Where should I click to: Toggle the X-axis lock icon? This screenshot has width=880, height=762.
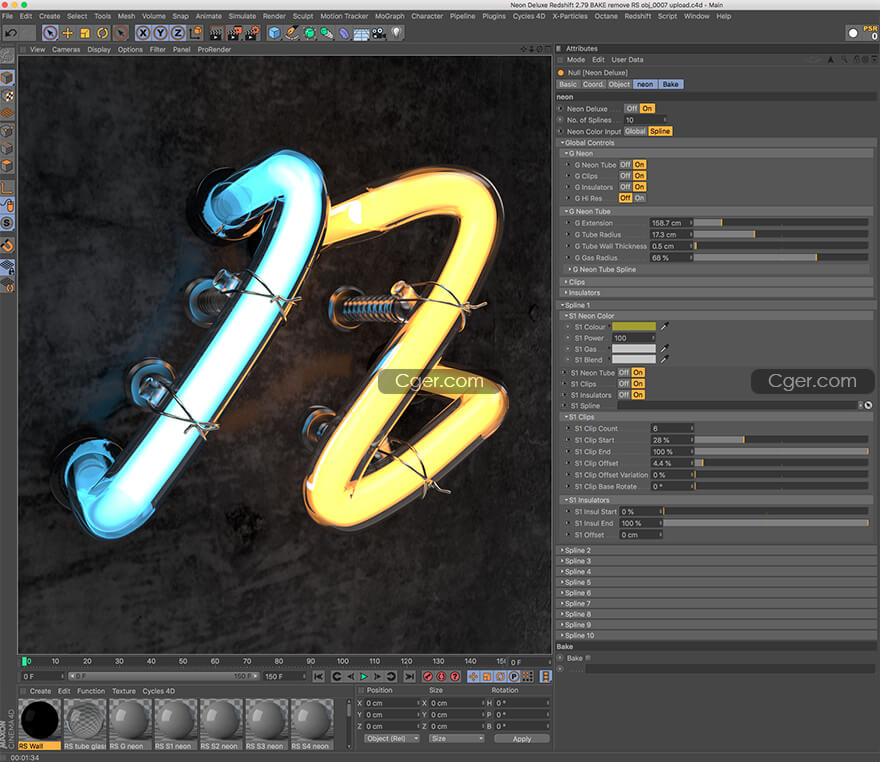coord(143,33)
